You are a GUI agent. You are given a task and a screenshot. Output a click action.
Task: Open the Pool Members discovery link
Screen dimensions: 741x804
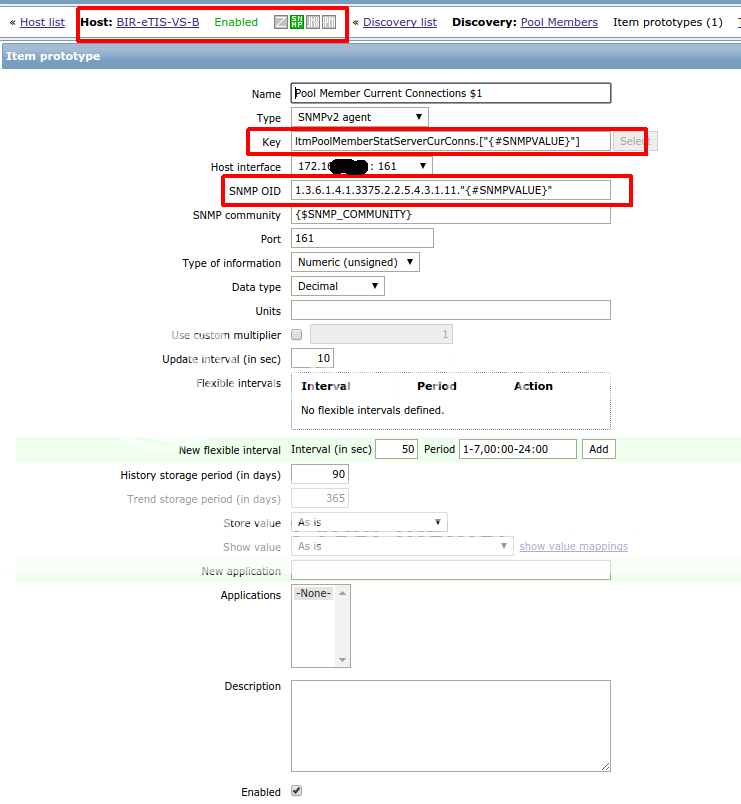coord(559,22)
